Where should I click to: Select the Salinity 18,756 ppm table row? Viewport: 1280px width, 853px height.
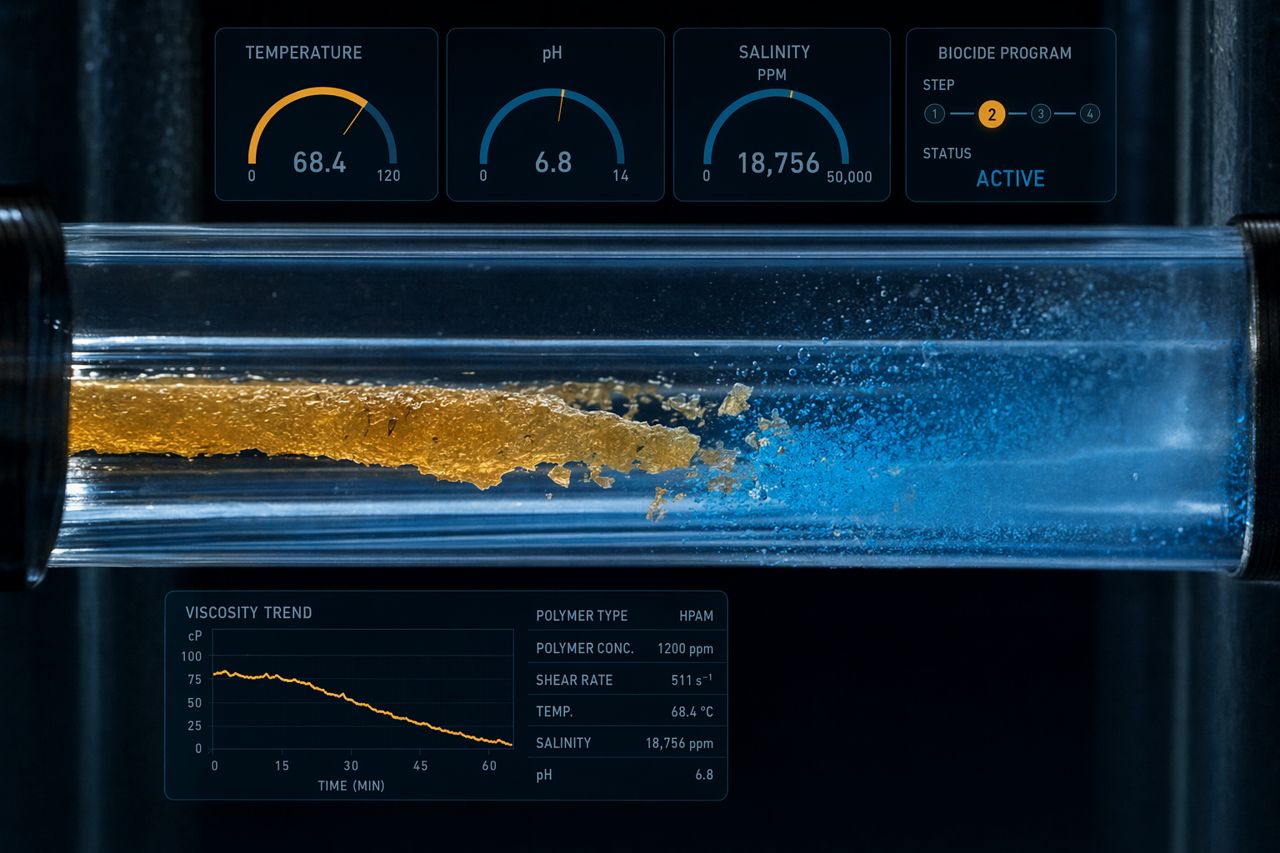625,743
